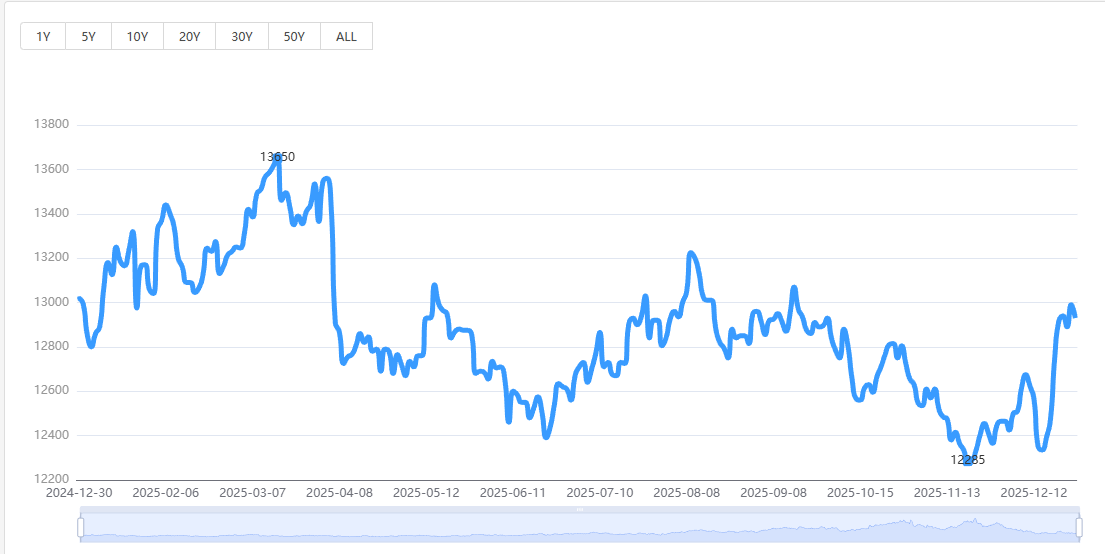
Task: Click the left zoom slider handle
Action: tap(81, 526)
